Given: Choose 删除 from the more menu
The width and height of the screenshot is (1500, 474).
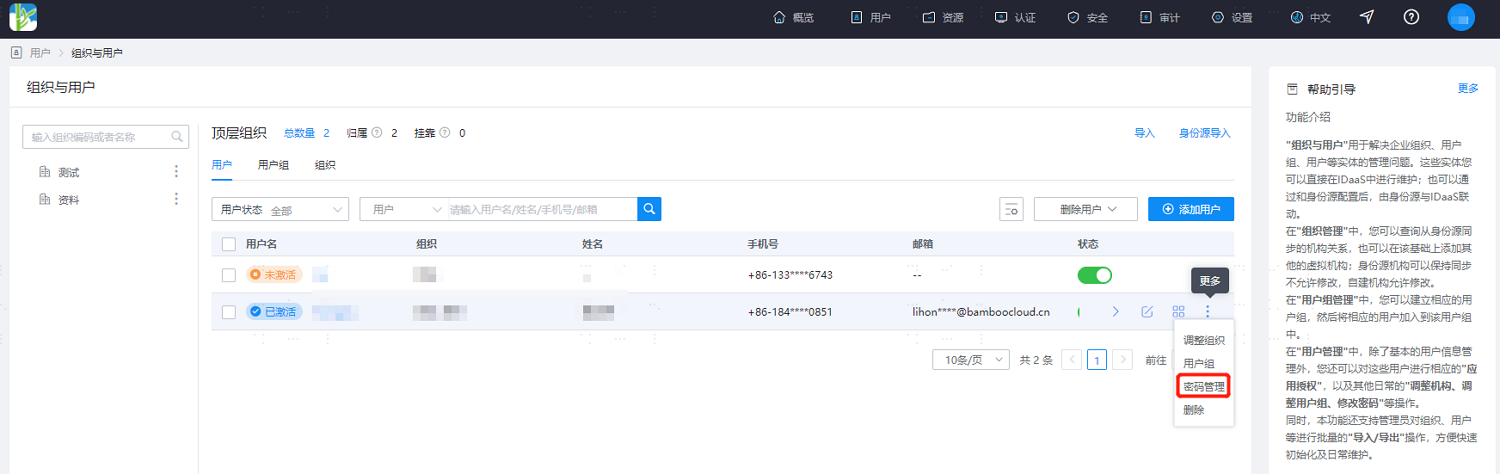Looking at the screenshot, I should 1194,410.
